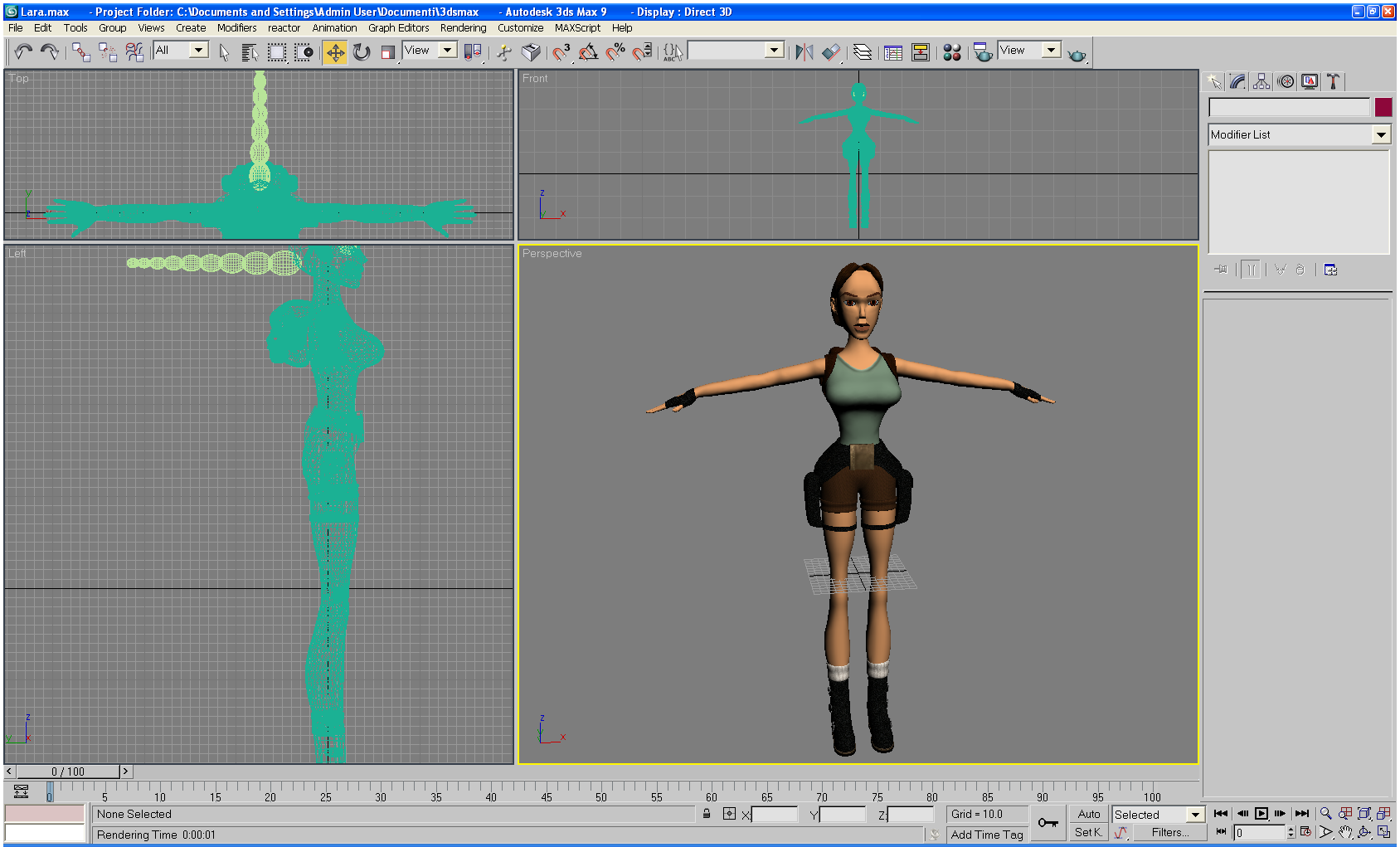Click the Auto Key button
This screenshot has width=1400, height=847.
[1089, 815]
